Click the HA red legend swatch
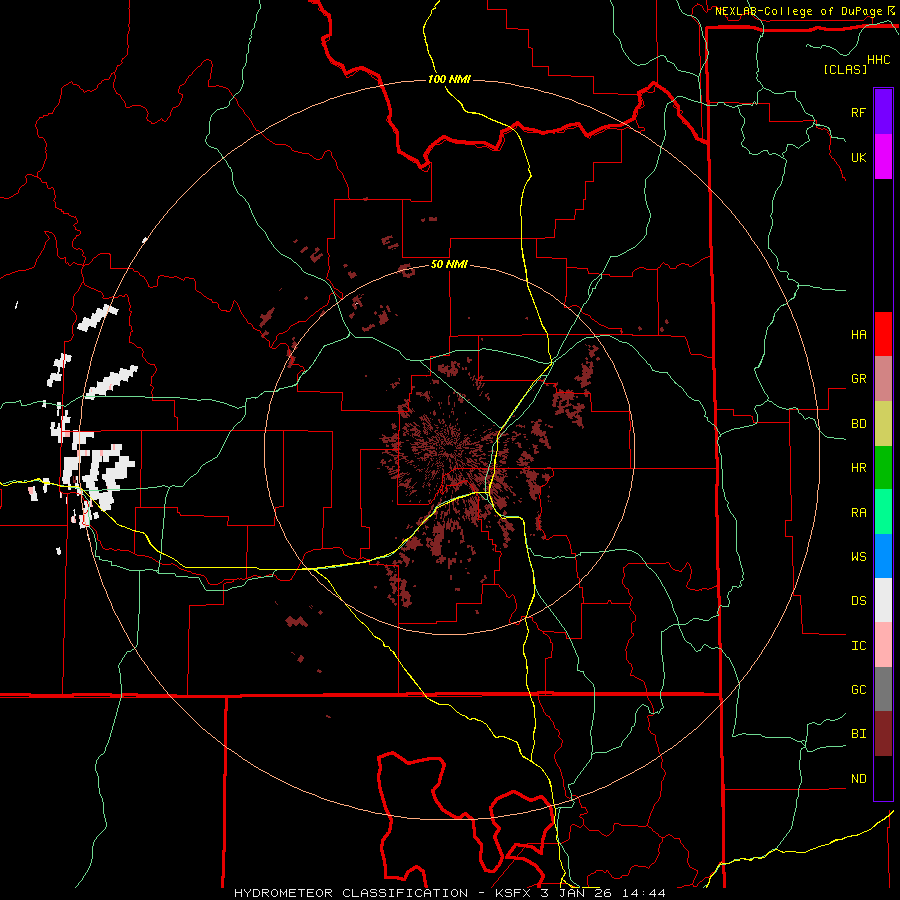900x900 pixels. click(883, 334)
